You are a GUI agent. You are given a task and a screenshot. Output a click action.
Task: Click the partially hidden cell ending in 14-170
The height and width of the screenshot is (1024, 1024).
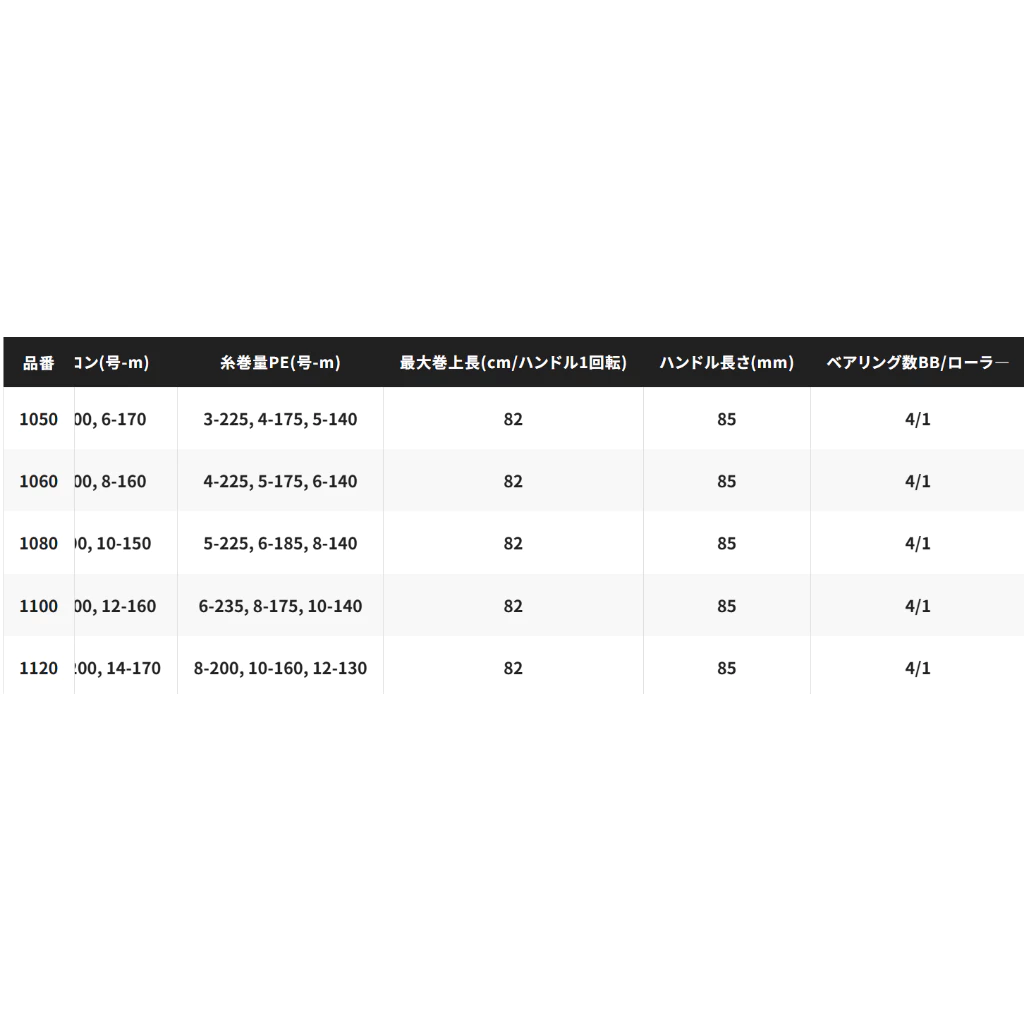[119, 668]
